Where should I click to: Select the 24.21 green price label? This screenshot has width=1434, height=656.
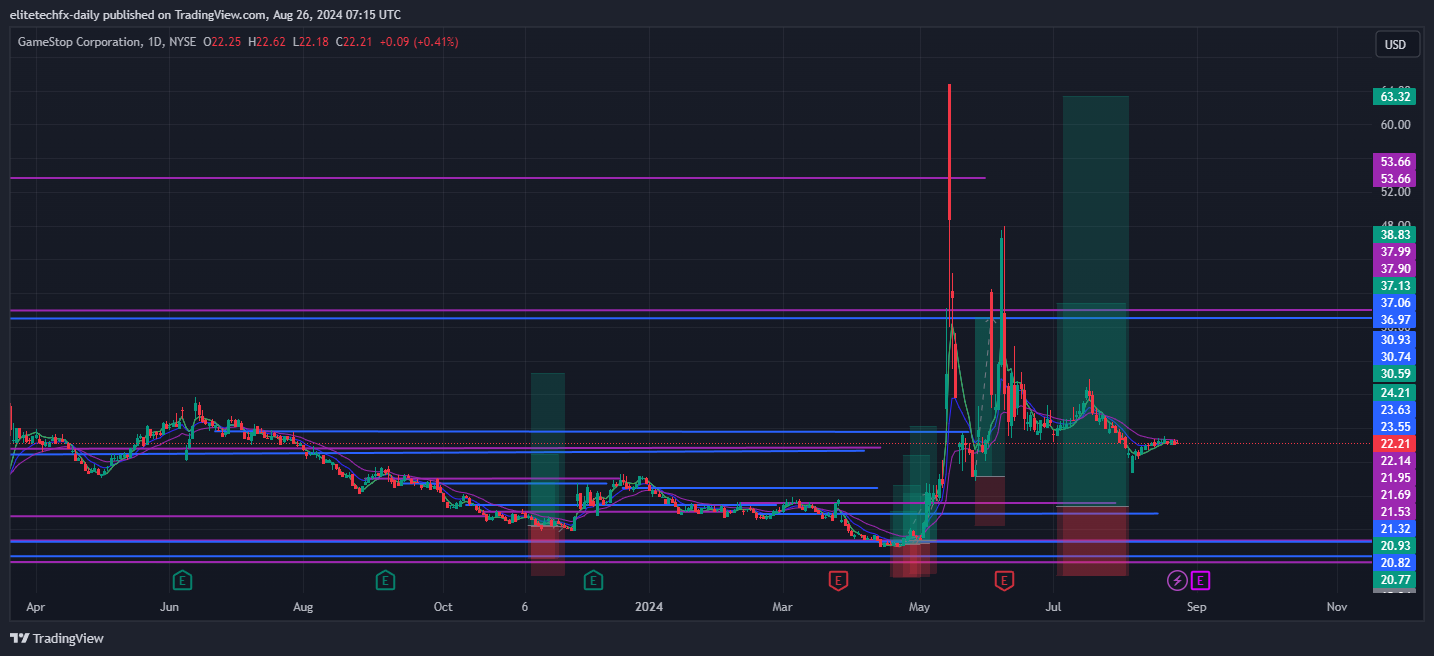point(1394,393)
